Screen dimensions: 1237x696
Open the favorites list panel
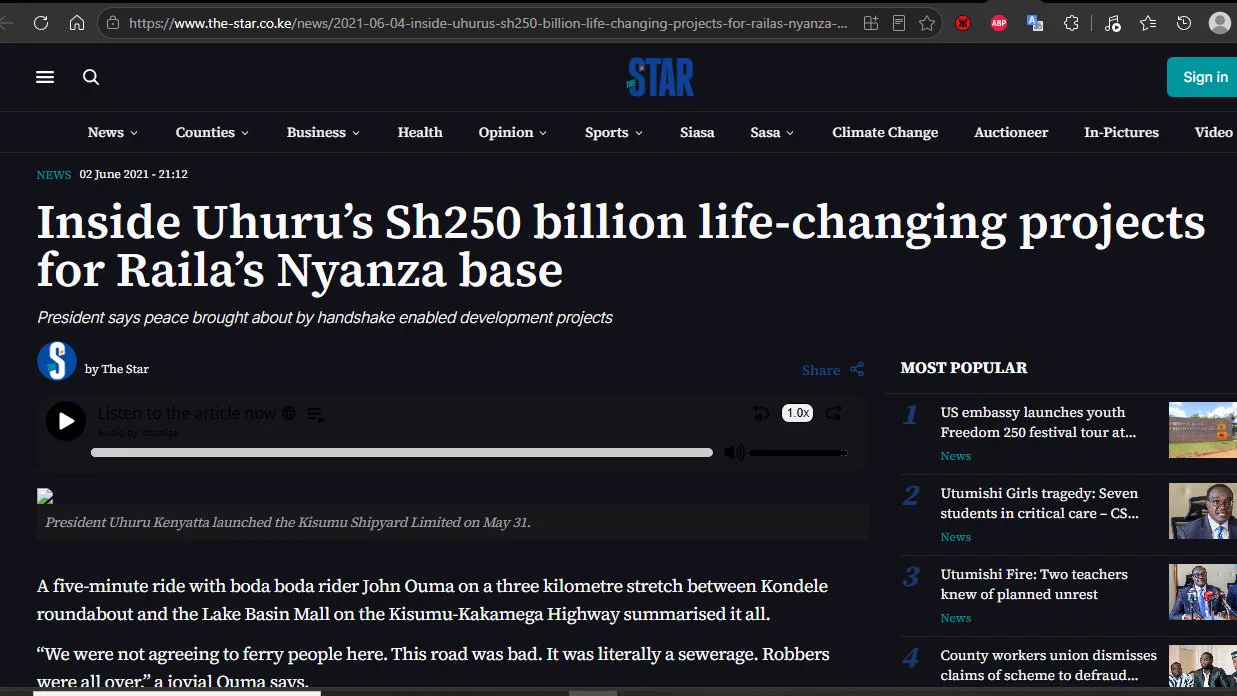click(1148, 23)
